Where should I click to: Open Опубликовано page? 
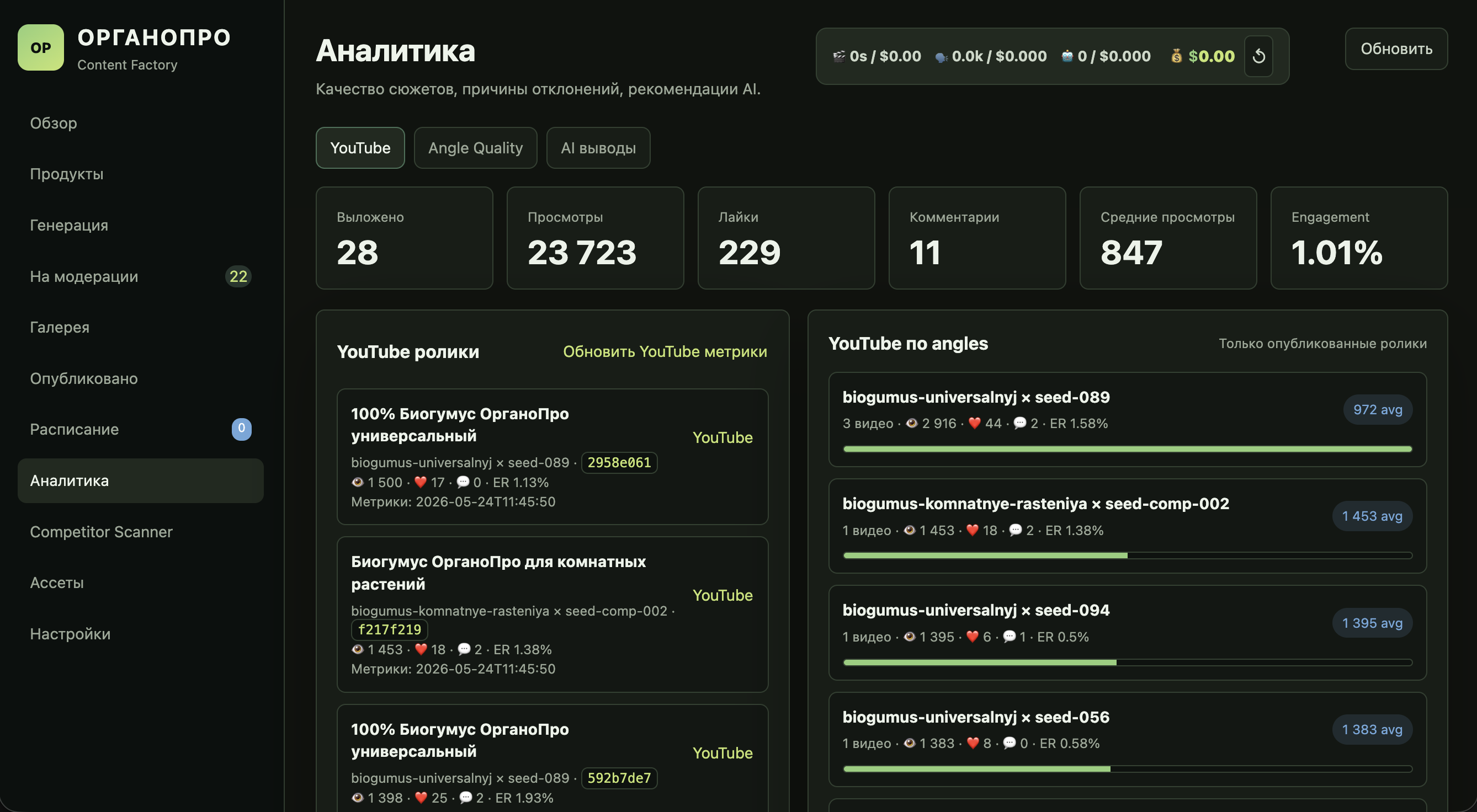tap(141, 379)
